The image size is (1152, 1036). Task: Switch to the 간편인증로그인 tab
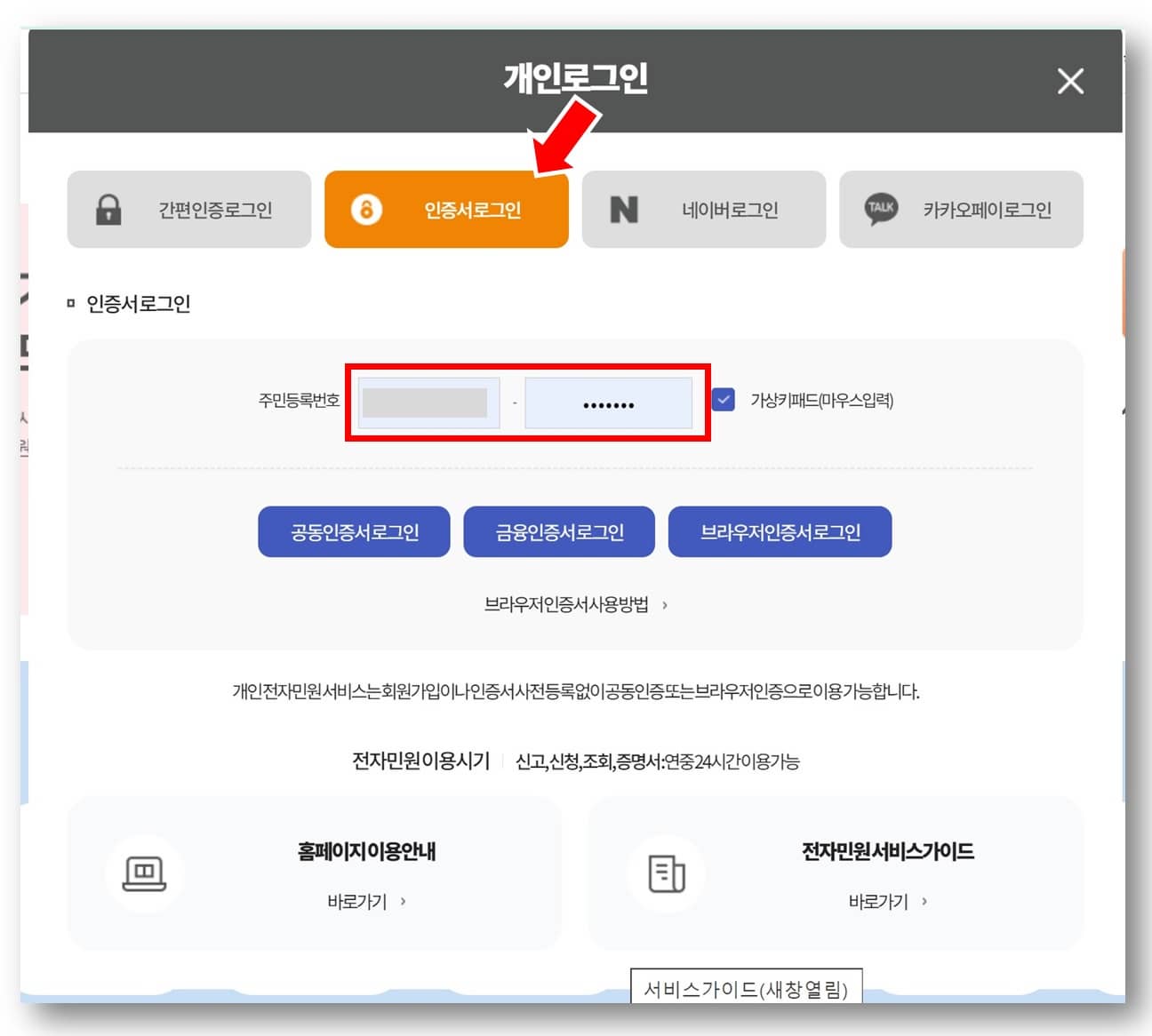pyautogui.click(x=188, y=210)
